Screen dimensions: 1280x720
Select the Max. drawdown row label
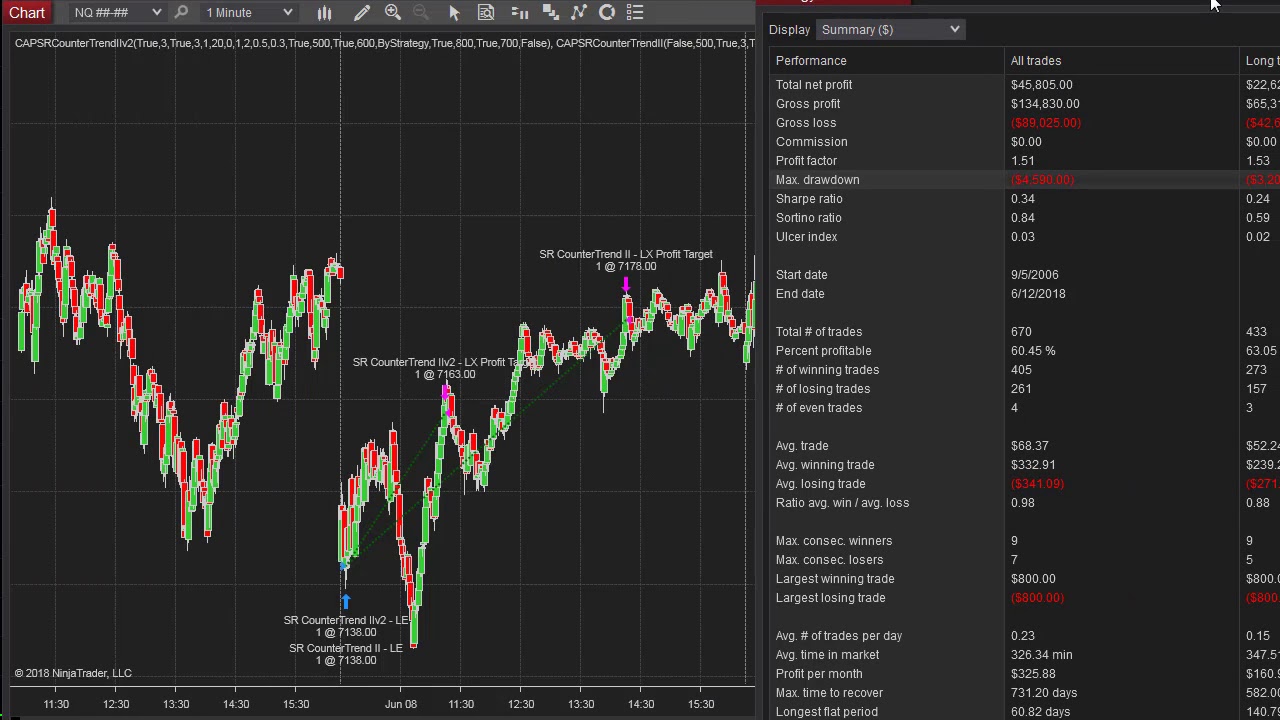[817, 180]
